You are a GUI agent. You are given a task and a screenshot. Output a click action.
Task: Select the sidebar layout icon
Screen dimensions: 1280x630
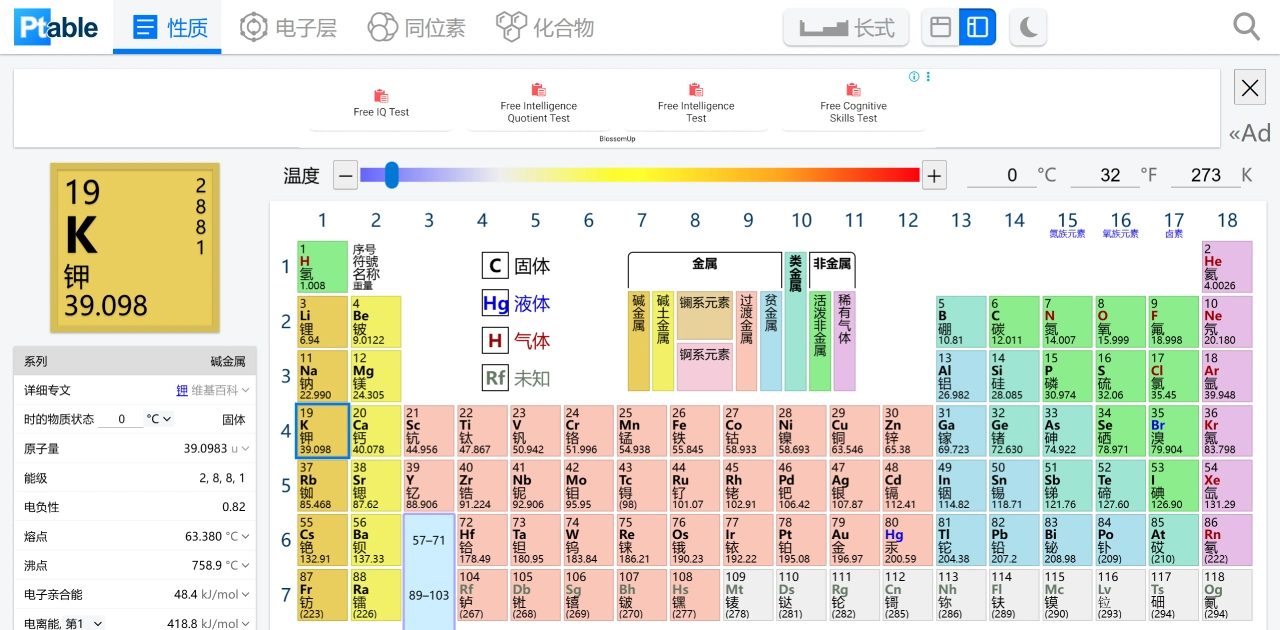point(977,27)
